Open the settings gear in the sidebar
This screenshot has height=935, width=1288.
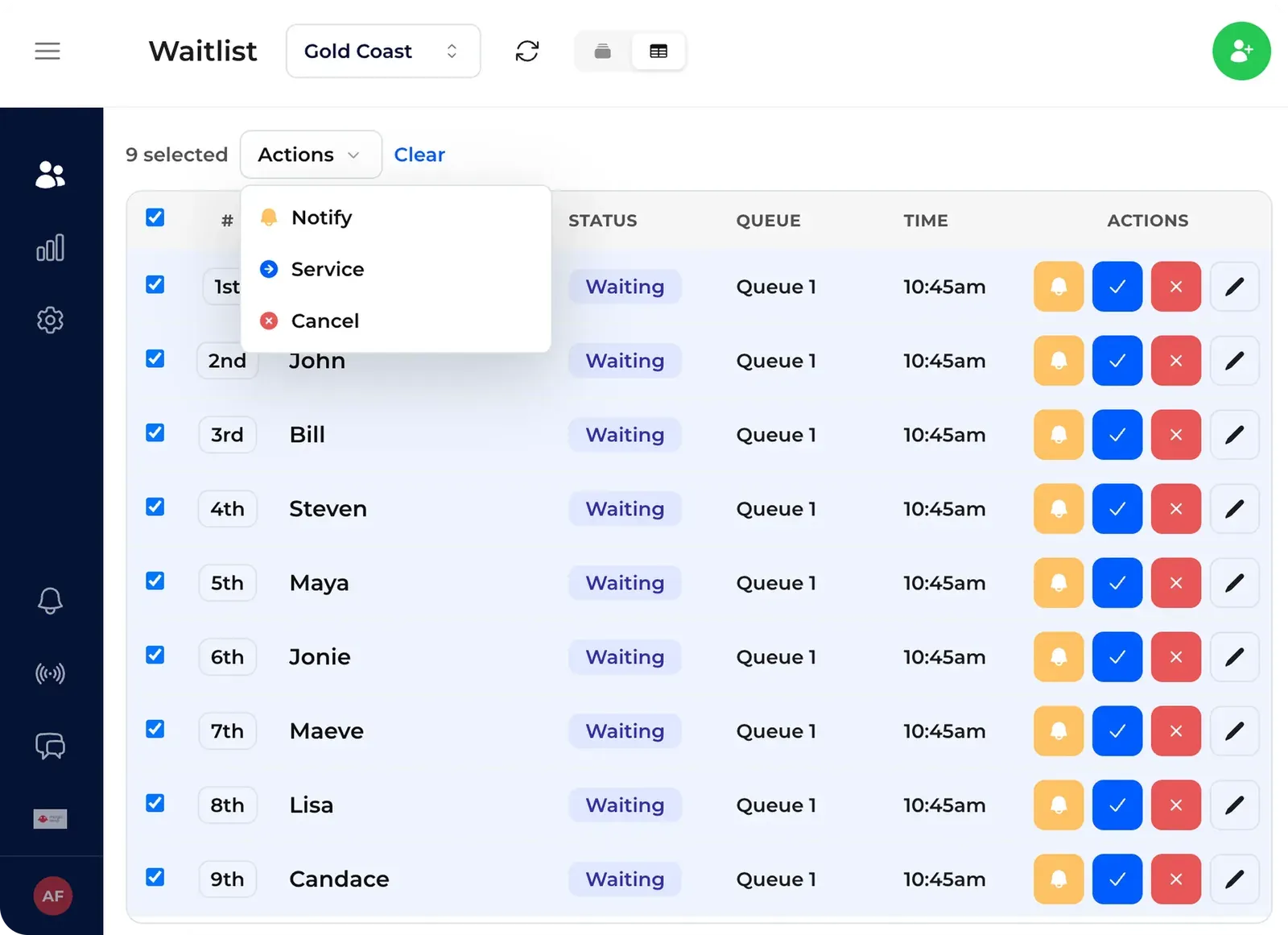pos(50,321)
